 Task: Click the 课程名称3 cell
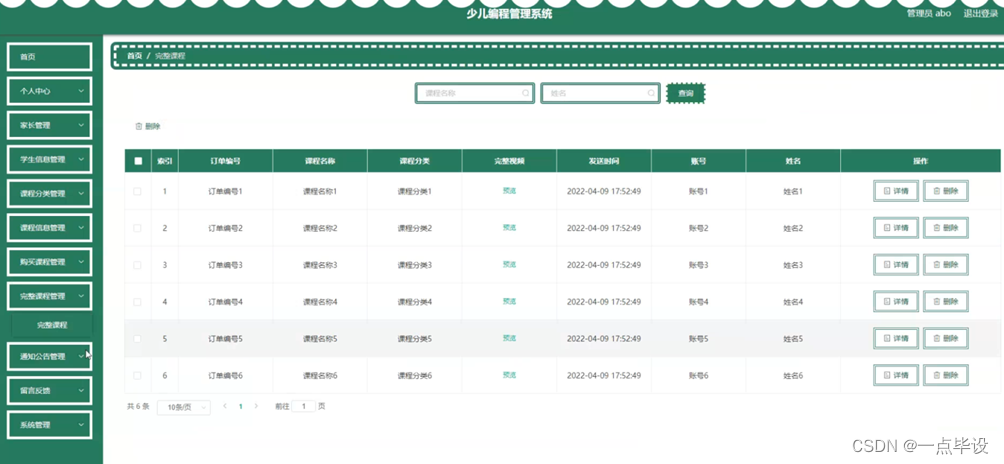(320, 265)
